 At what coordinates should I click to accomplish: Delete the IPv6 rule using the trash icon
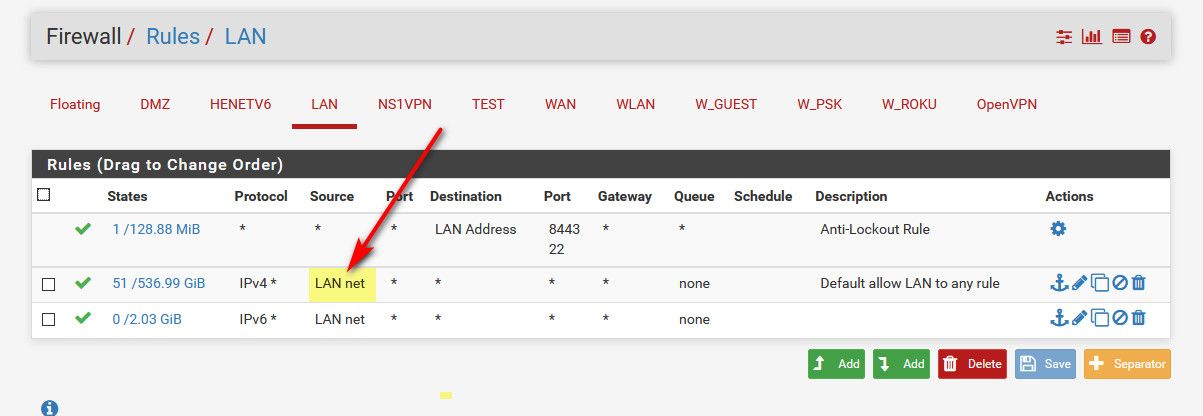[1138, 319]
